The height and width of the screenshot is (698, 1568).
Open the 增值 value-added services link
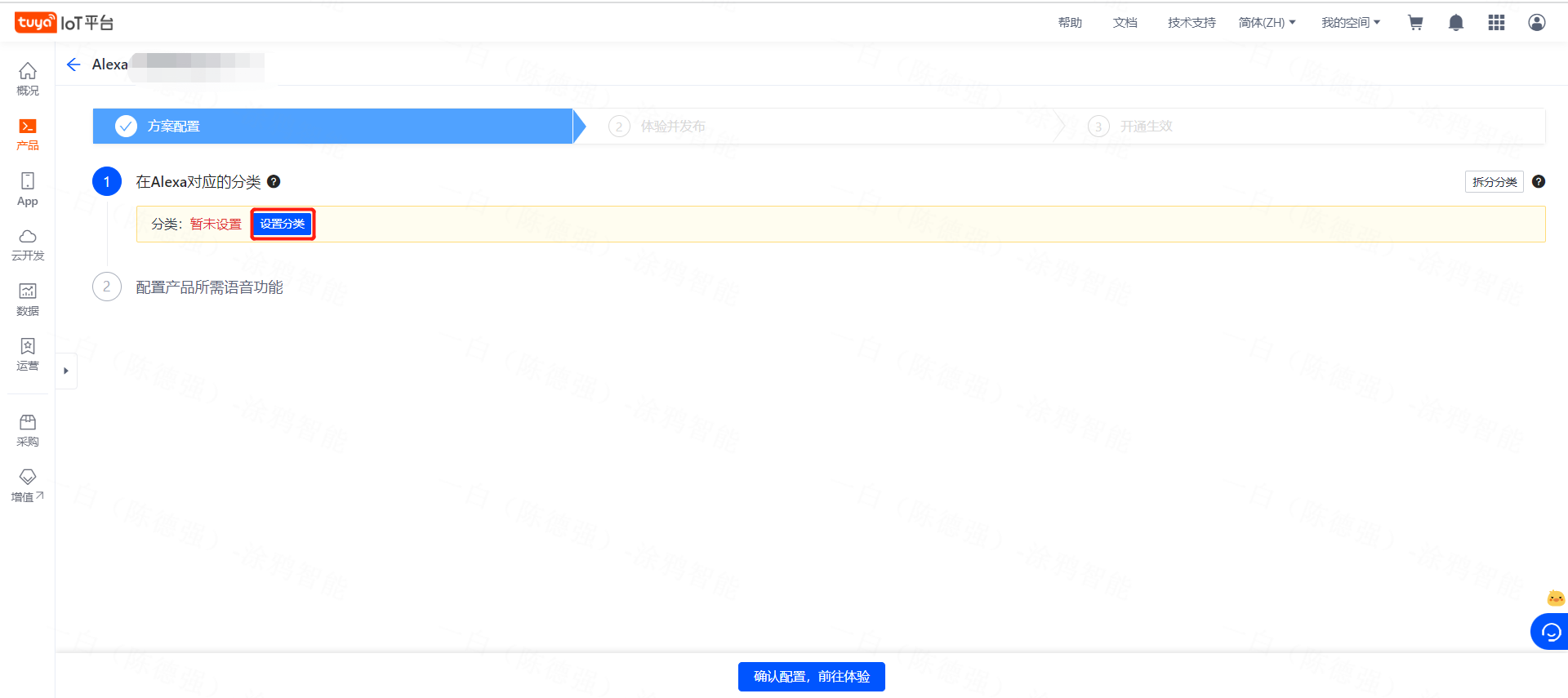[x=28, y=486]
